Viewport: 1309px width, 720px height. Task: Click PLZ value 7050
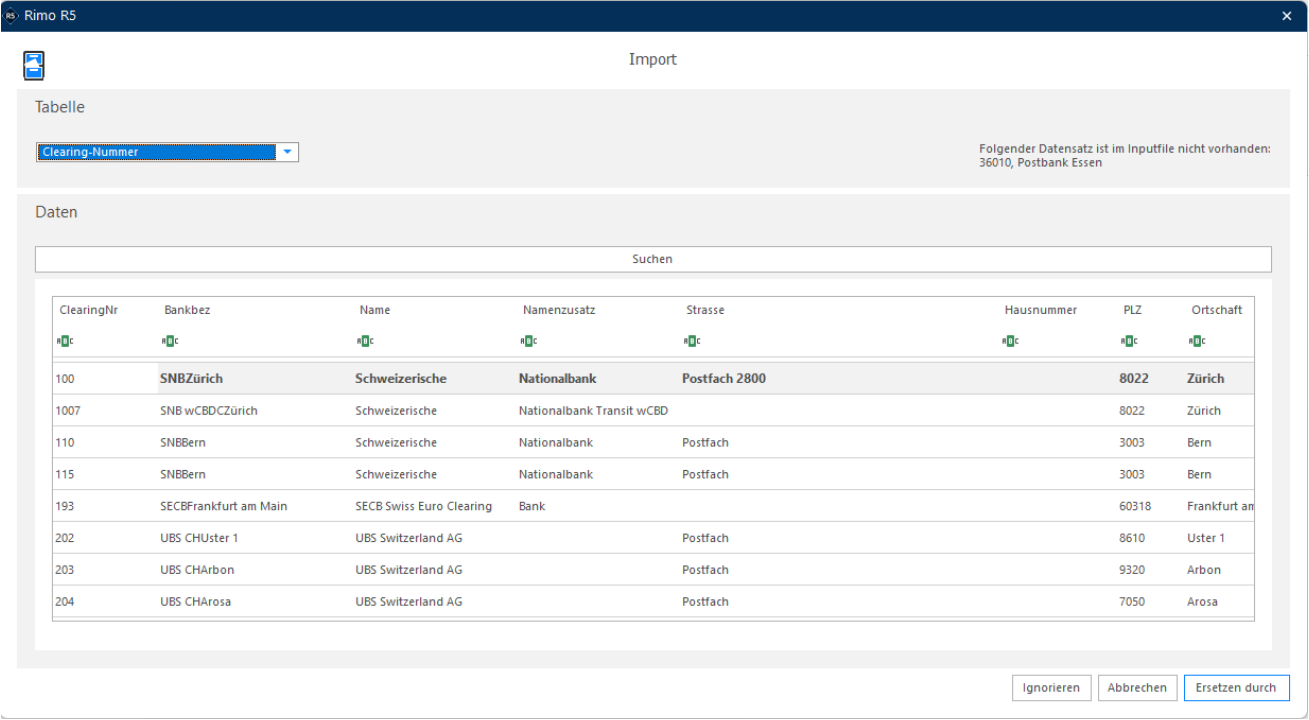click(1132, 602)
